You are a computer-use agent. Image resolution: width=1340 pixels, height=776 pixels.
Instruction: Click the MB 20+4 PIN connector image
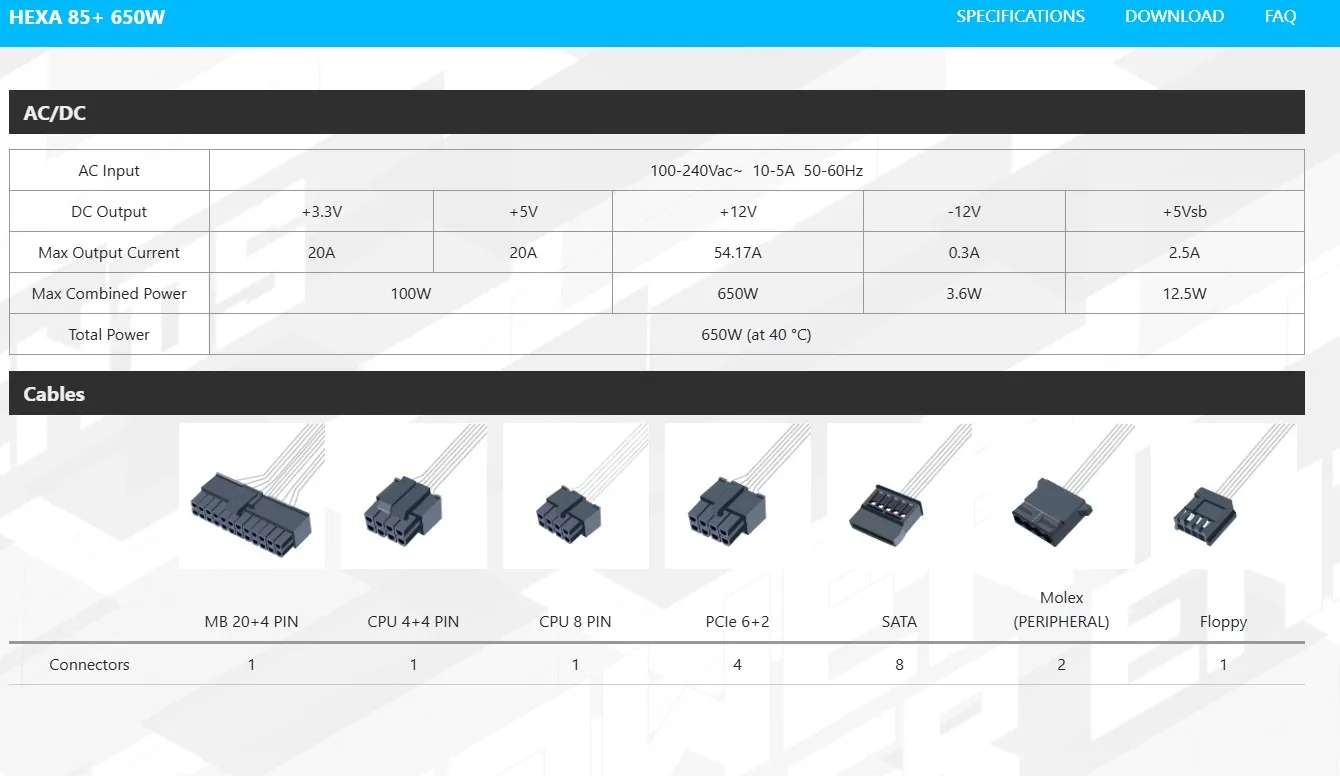pos(252,496)
